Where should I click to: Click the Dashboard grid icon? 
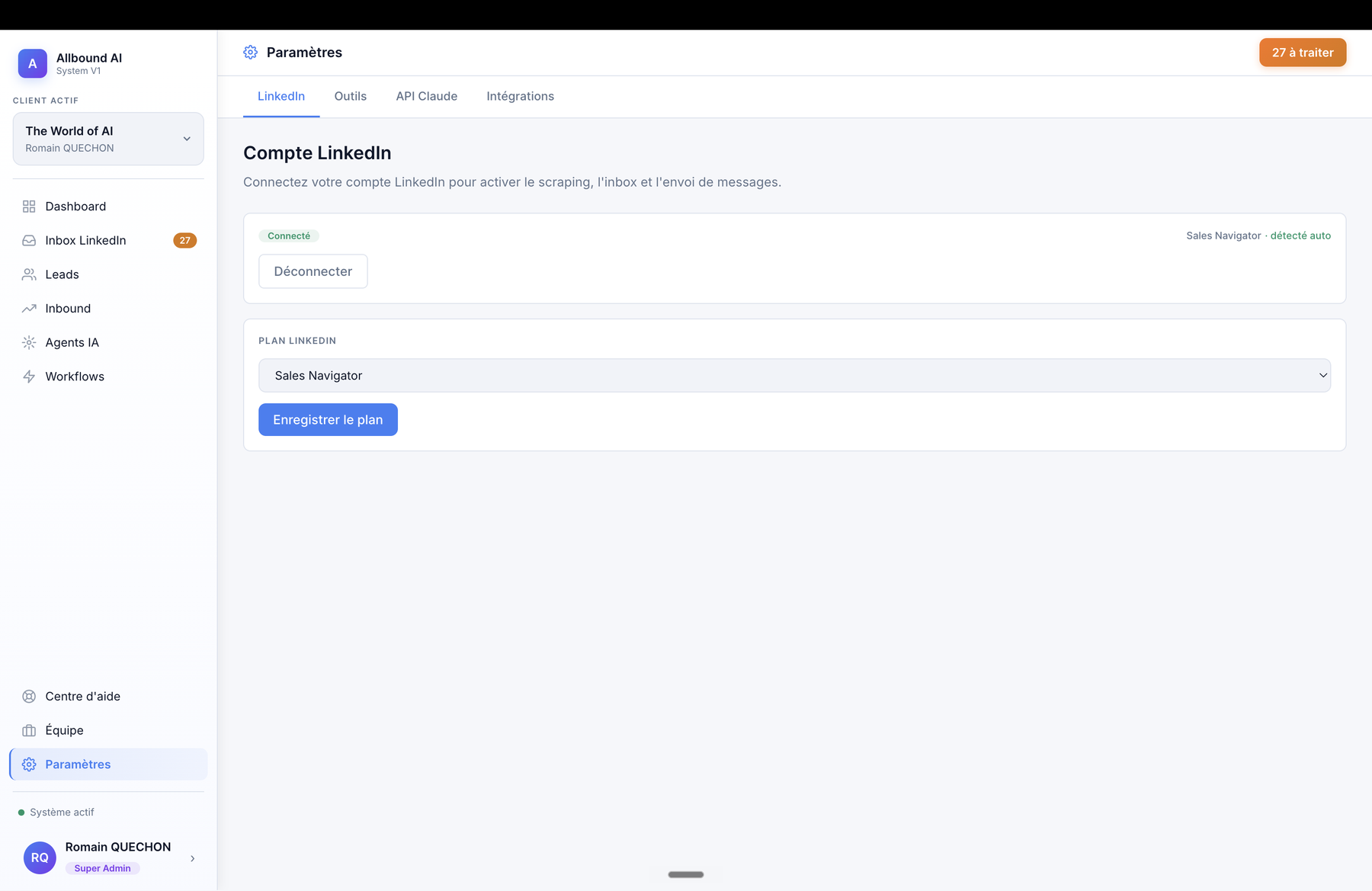[29, 207]
